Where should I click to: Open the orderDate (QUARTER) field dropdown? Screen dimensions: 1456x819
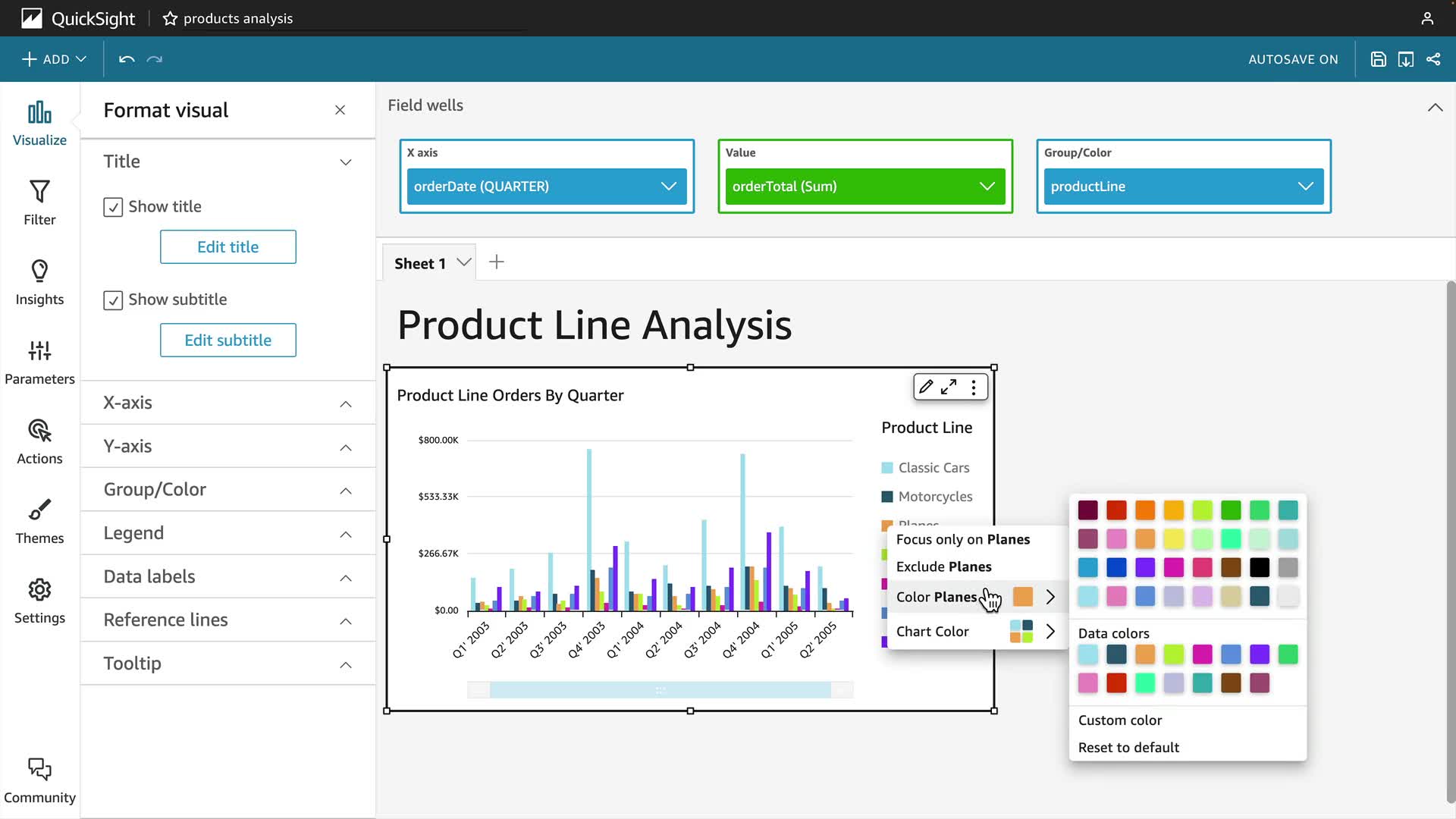(668, 187)
